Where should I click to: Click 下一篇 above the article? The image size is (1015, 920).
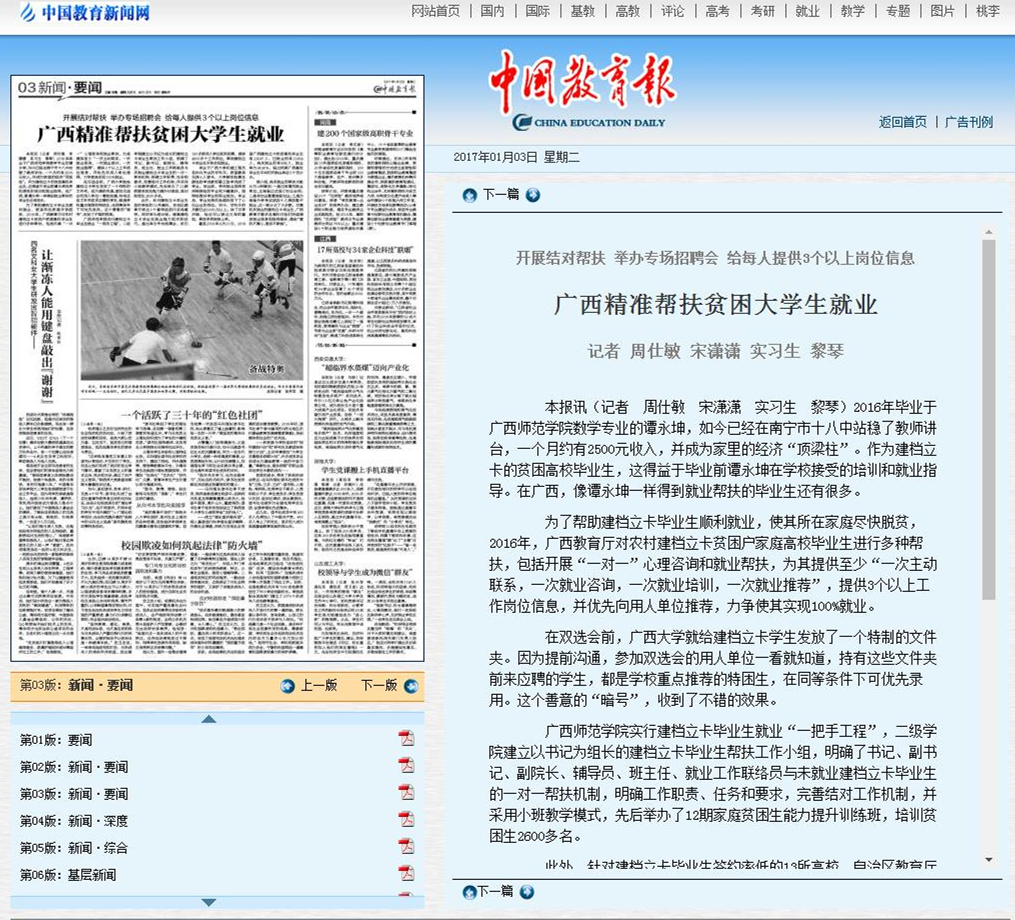[x=501, y=194]
